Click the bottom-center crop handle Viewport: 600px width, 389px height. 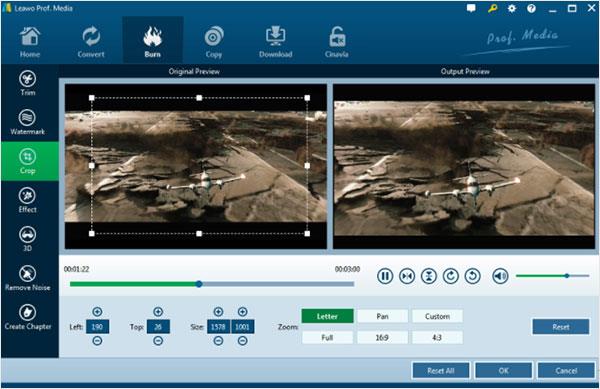199,233
